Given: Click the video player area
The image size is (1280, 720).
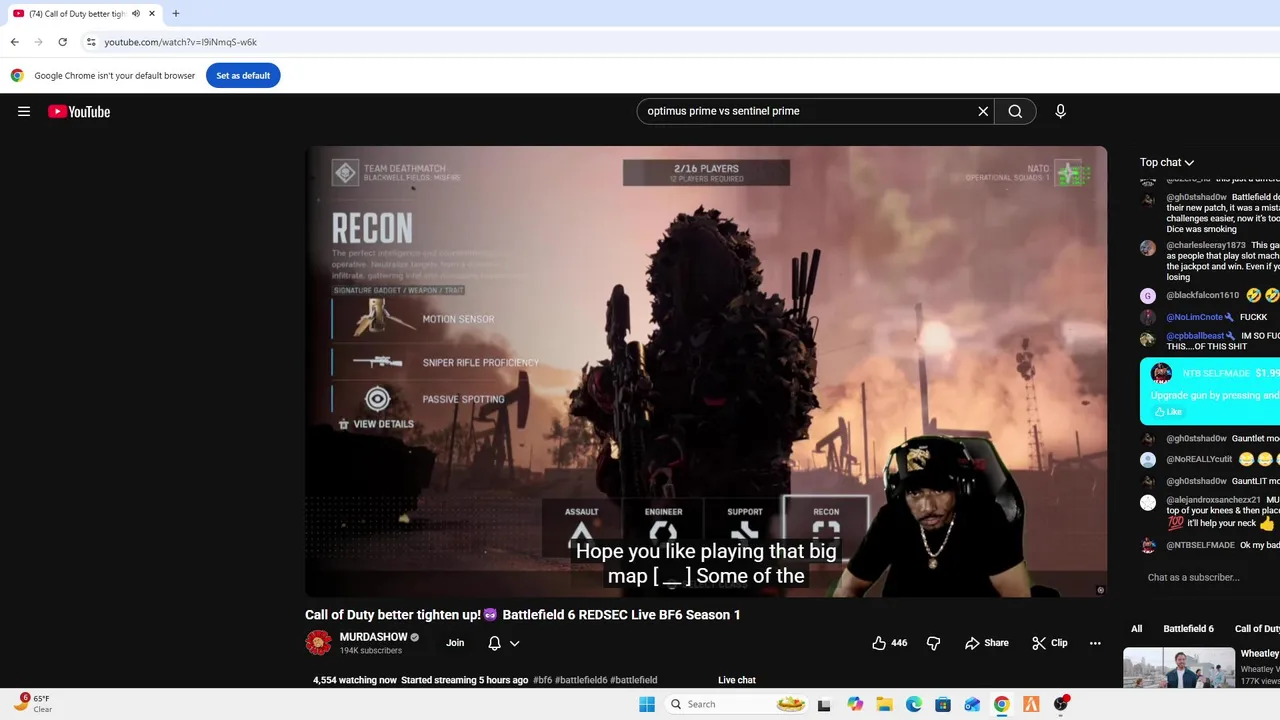Looking at the screenshot, I should tap(706, 371).
